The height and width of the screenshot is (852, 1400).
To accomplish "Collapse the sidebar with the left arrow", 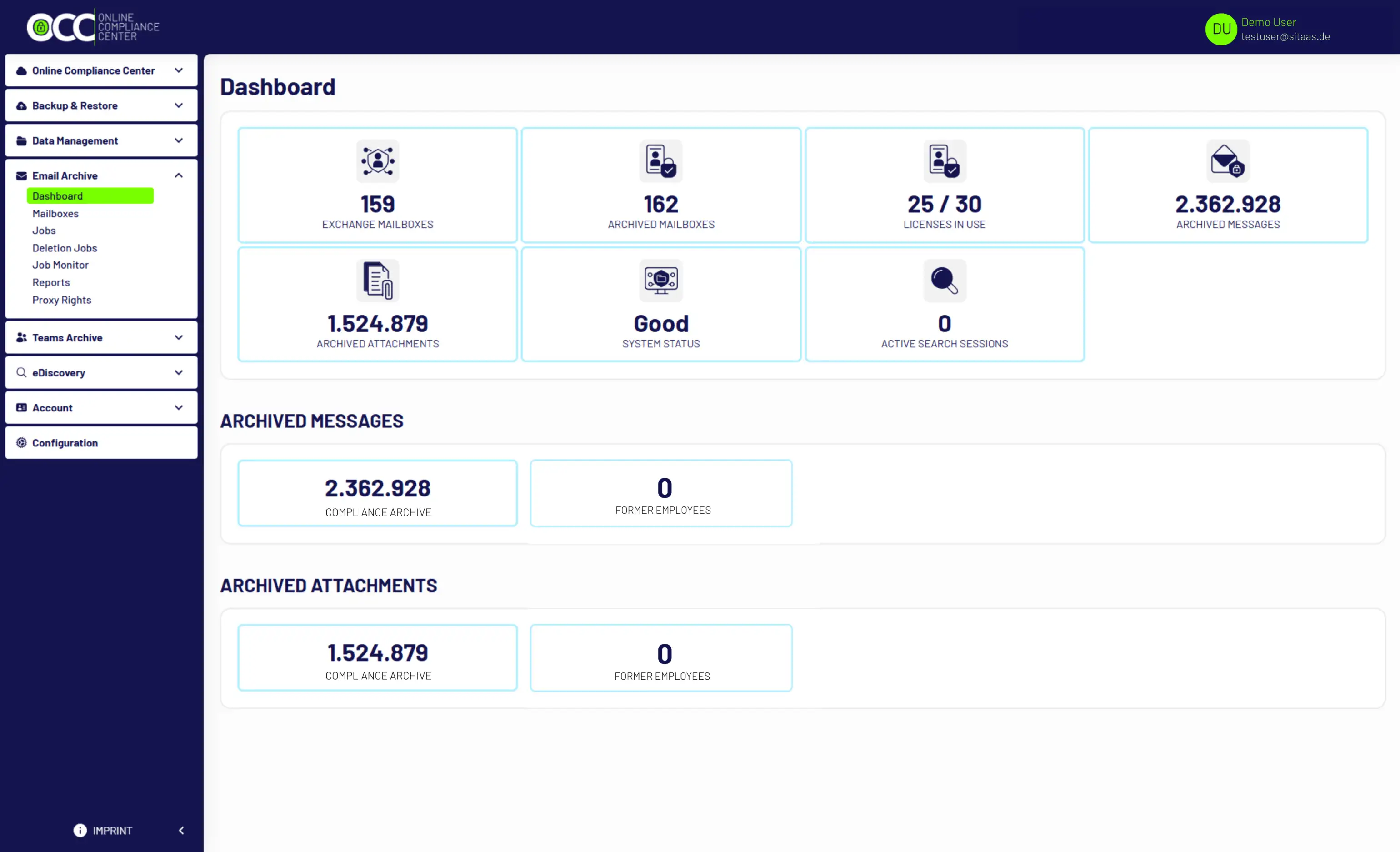I will pyautogui.click(x=181, y=830).
